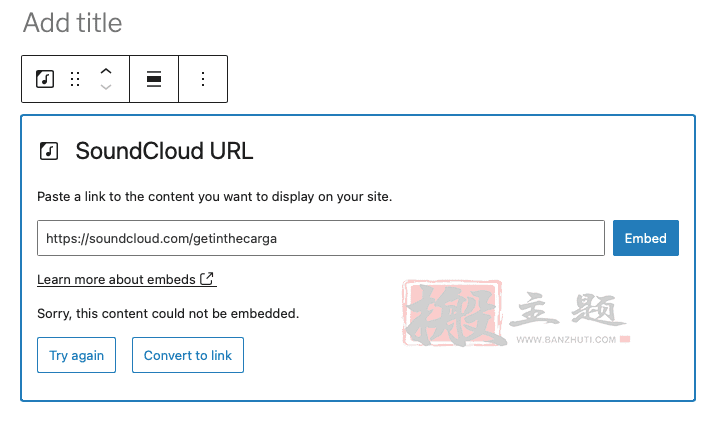Move block down with the down chevron
The width and height of the screenshot is (715, 422).
(x=106, y=87)
